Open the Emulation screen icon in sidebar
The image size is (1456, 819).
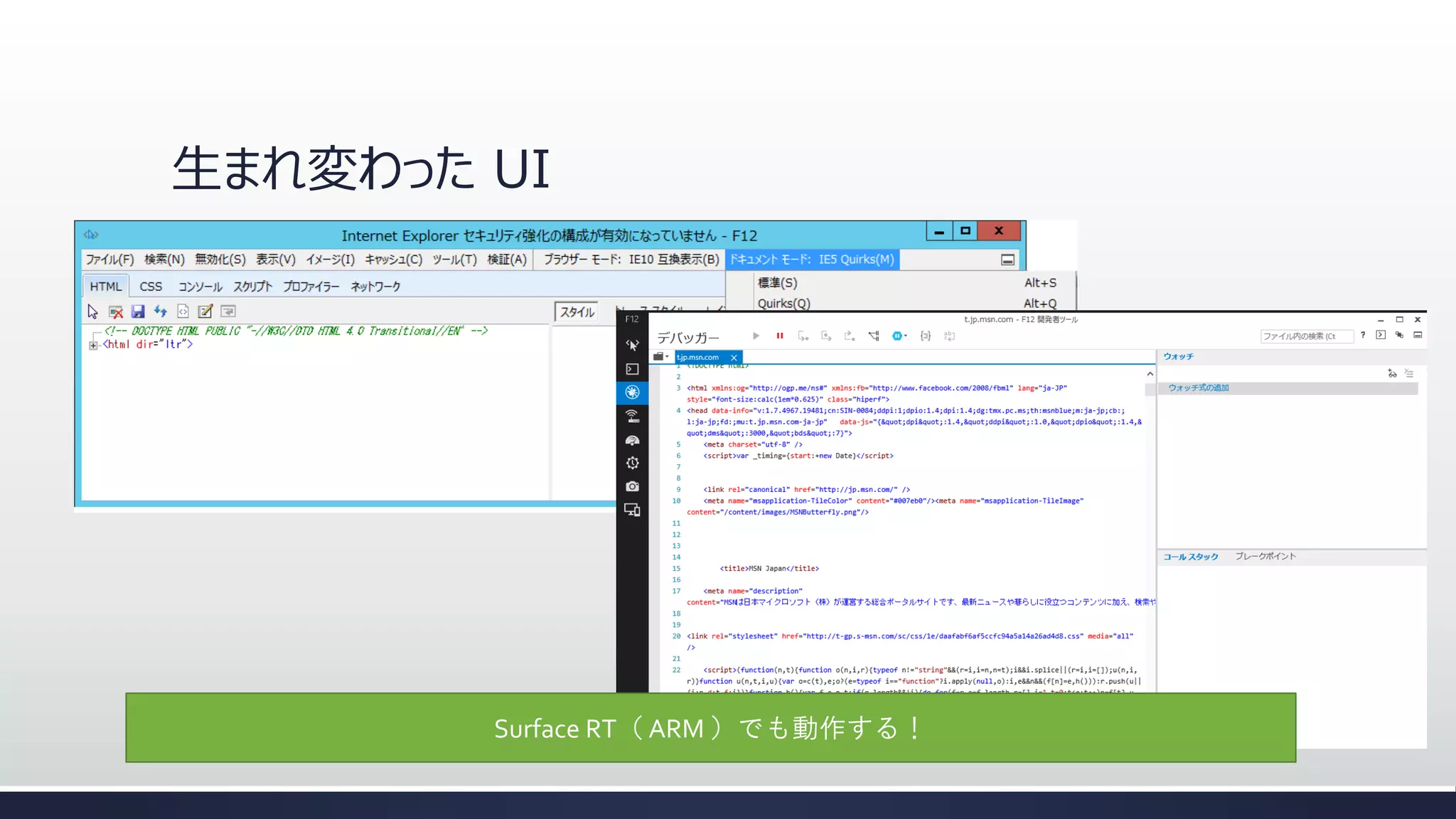(632, 510)
